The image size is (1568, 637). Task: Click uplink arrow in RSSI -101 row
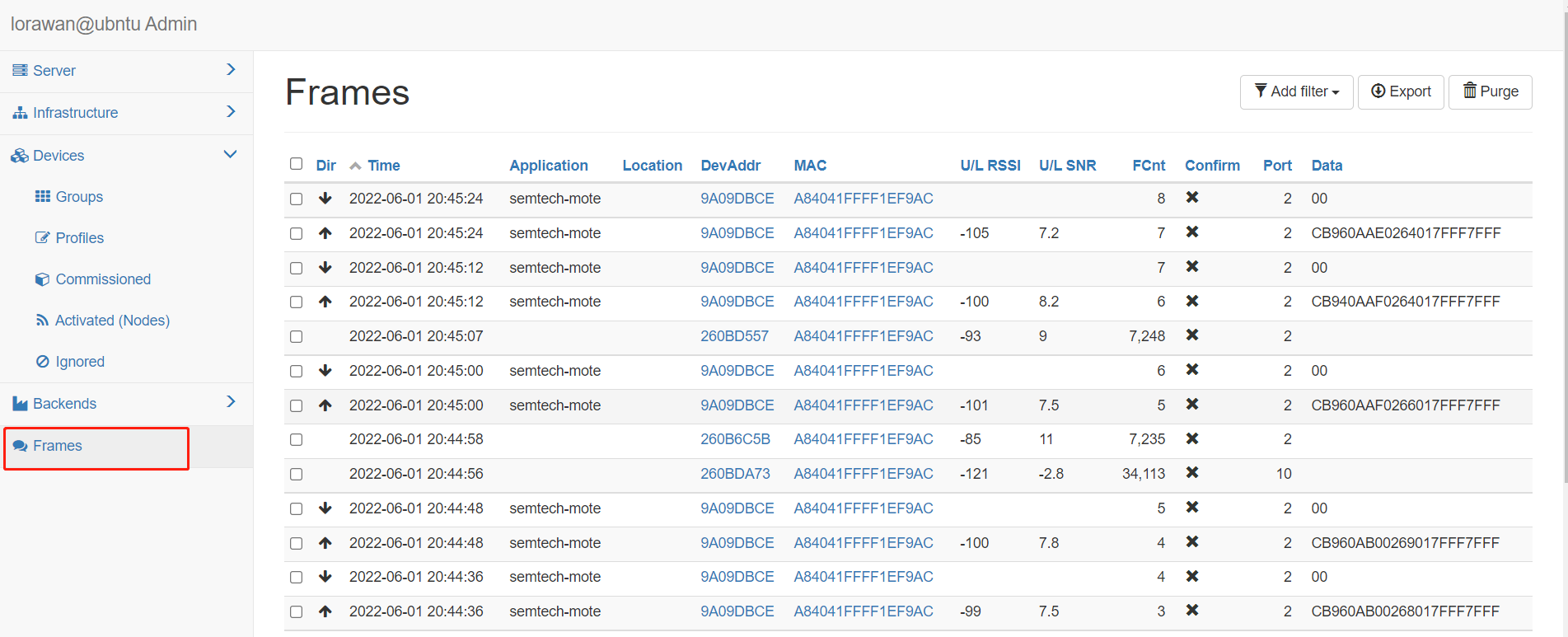coord(325,405)
